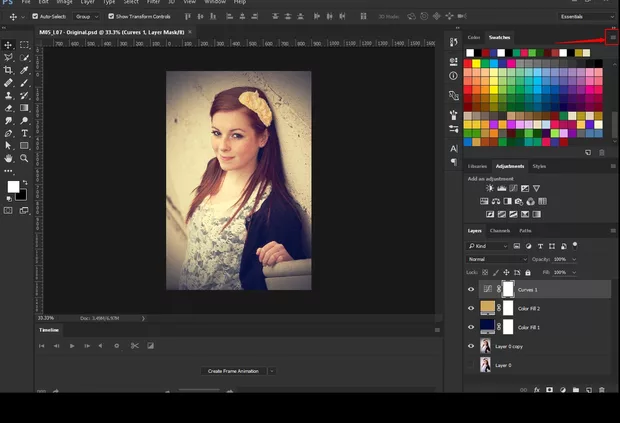Click the Create Frame Animation button
The width and height of the screenshot is (620, 423).
232,371
